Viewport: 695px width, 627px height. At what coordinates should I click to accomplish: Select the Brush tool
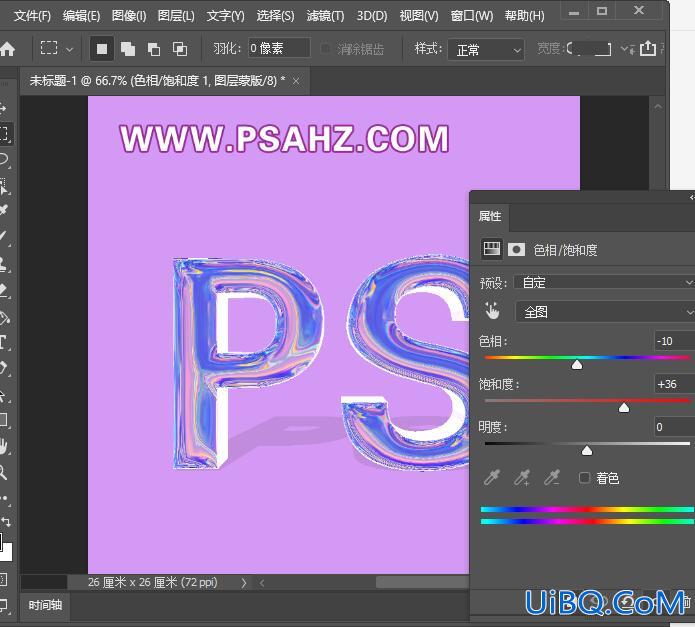coord(4,237)
